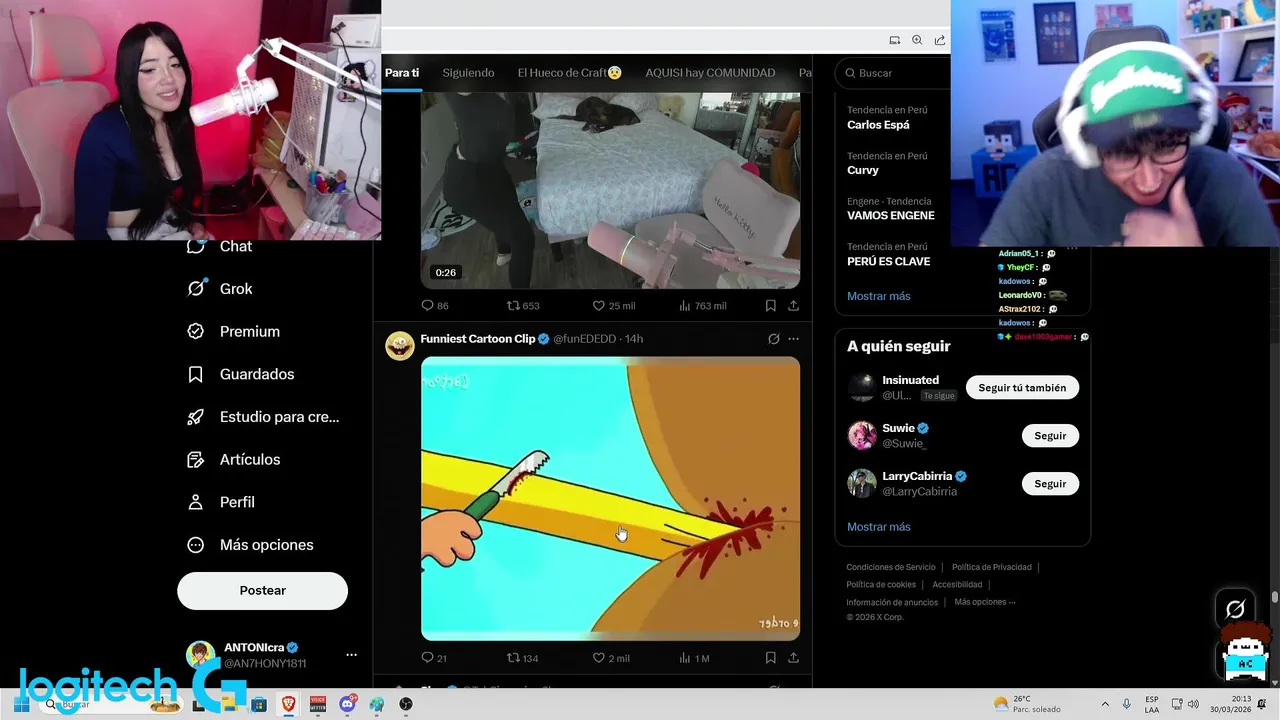The height and width of the screenshot is (720, 1280).
Task: Open OBS Studio from the taskbar
Action: tap(406, 704)
